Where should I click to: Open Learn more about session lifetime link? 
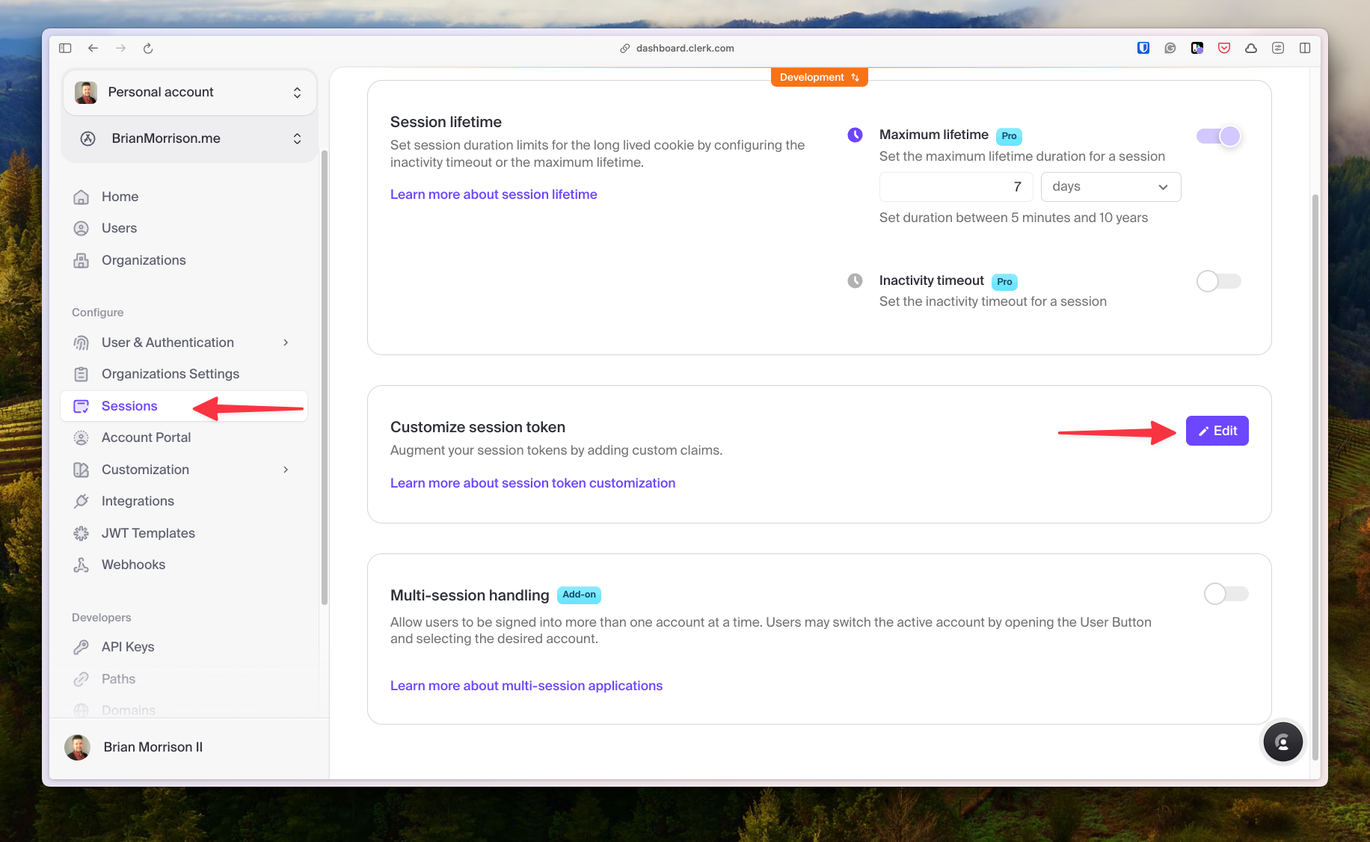pos(493,194)
